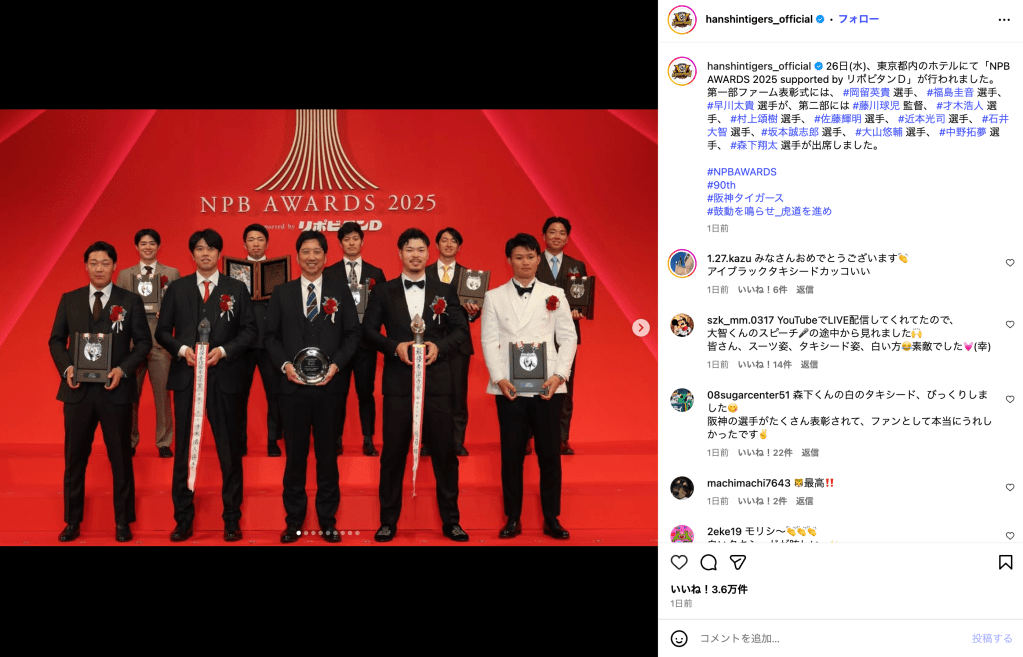This screenshot has height=657, width=1023.
Task: Save post with bookmark icon
Action: coord(1005,562)
